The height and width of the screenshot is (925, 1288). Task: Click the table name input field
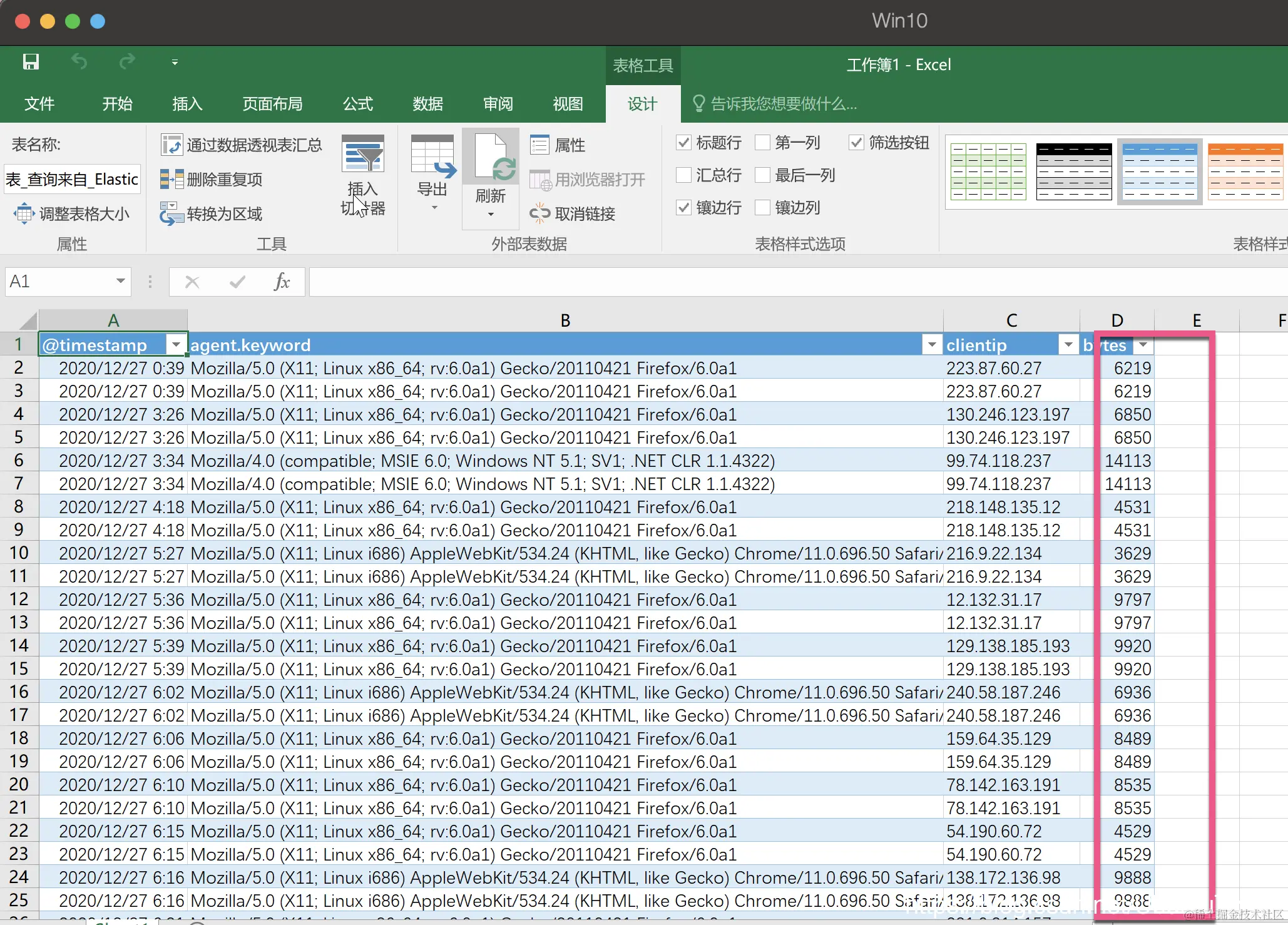[71, 180]
